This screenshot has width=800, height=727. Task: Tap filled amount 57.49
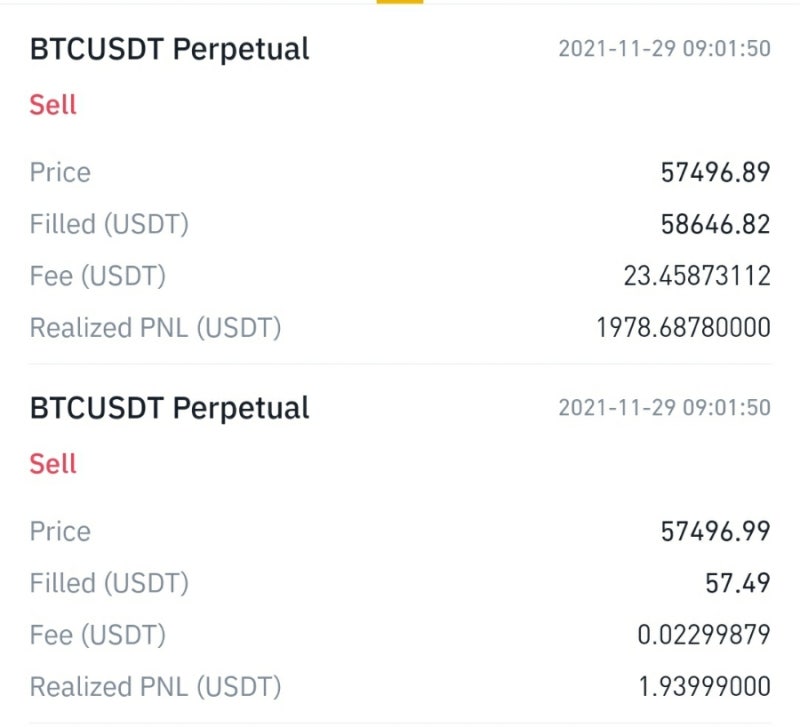(738, 583)
